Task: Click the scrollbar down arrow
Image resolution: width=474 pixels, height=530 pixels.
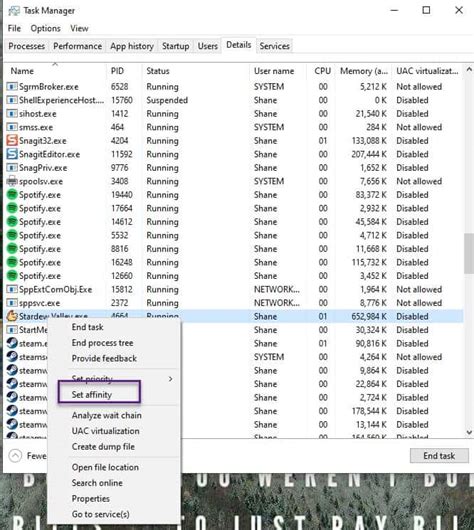Action: click(469, 432)
